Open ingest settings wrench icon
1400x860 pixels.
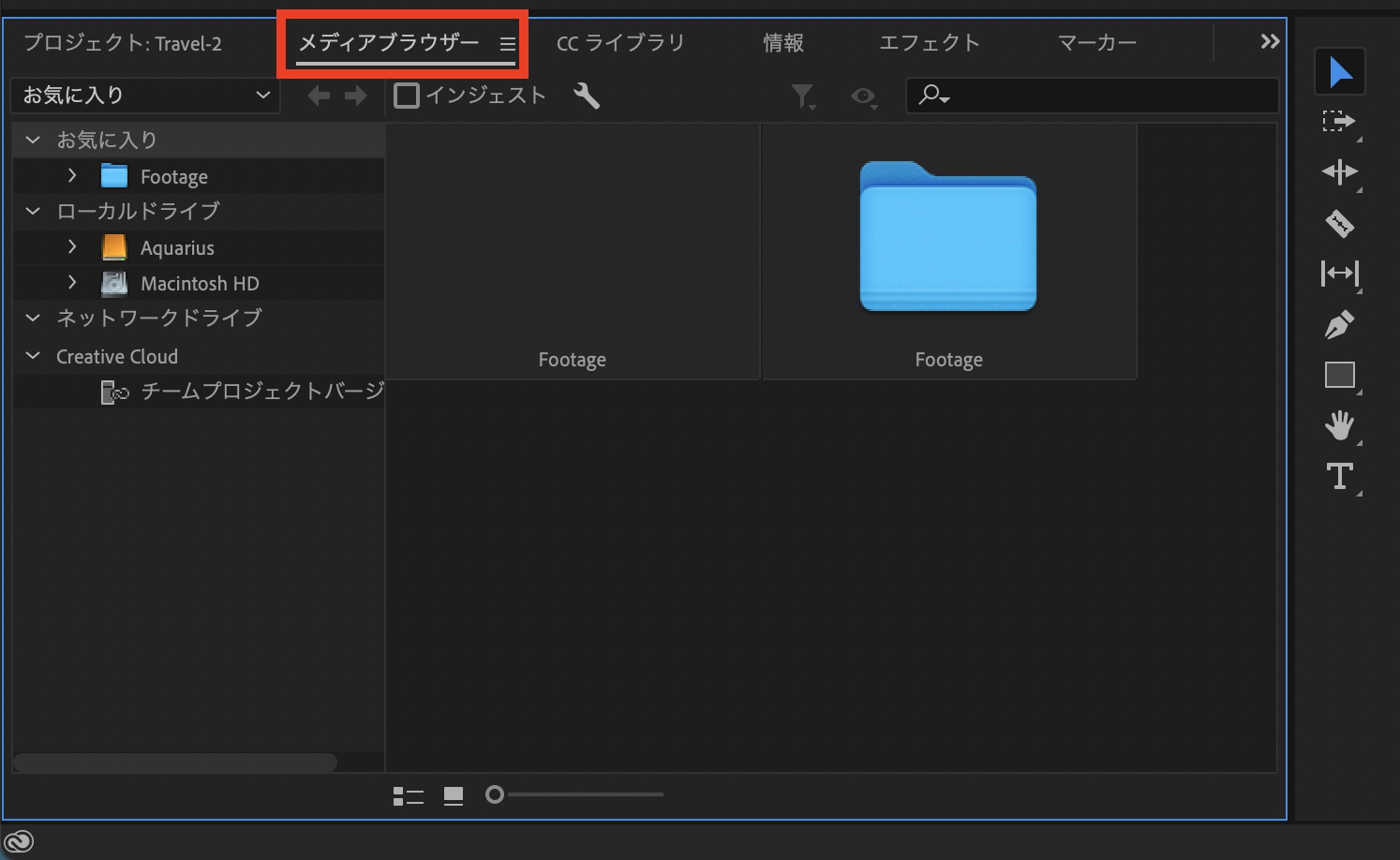click(x=587, y=96)
